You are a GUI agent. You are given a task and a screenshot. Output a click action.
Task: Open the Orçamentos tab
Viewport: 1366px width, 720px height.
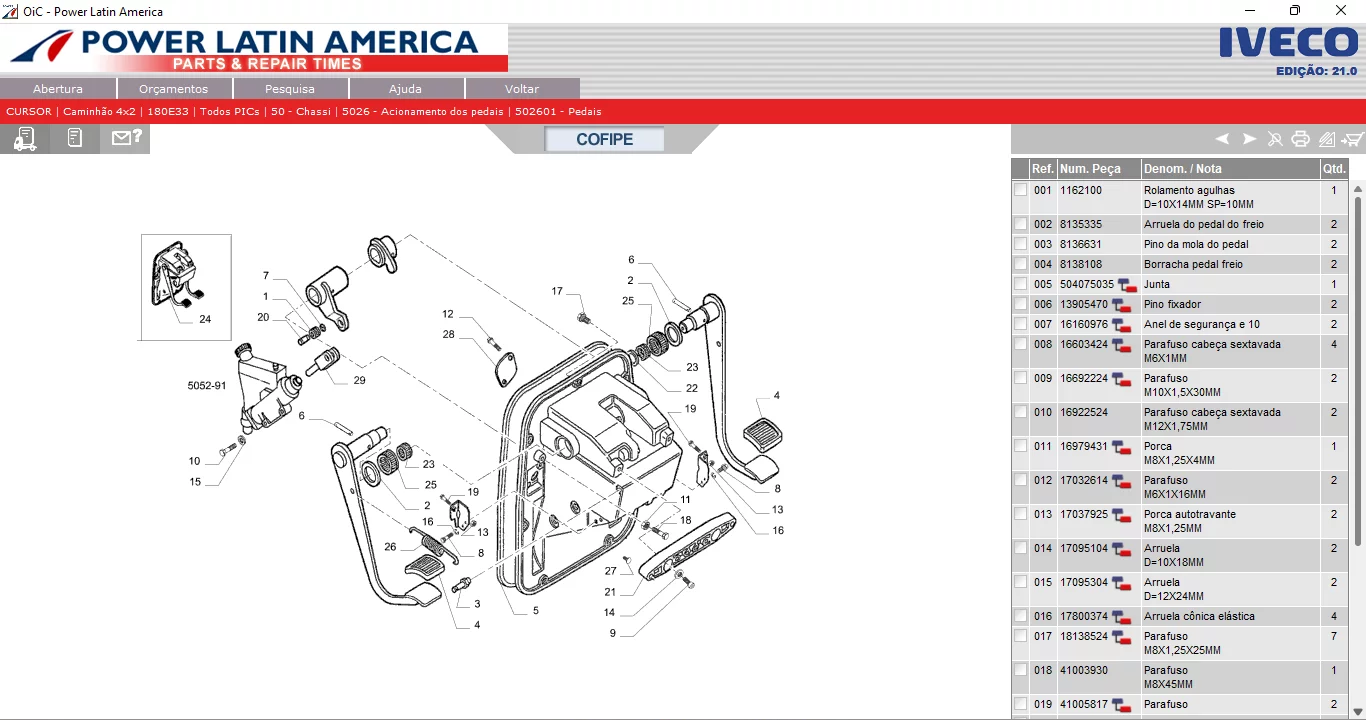tap(175, 88)
